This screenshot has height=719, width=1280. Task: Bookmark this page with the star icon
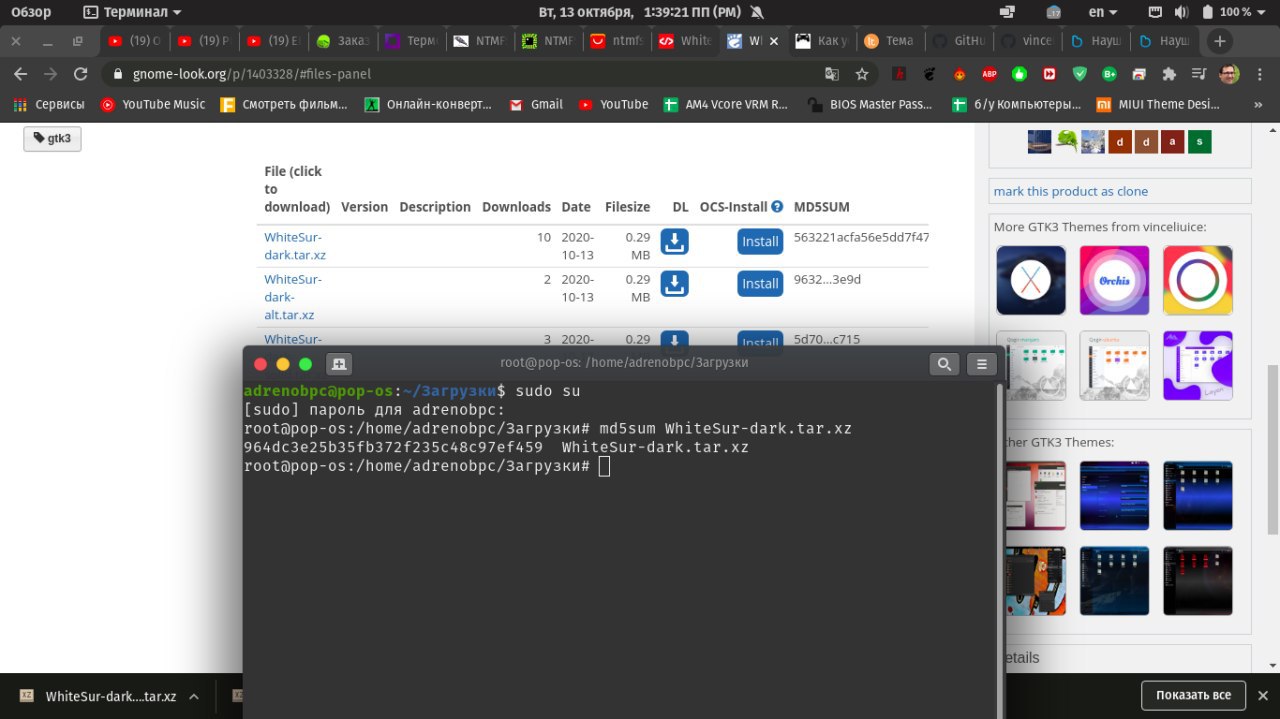tap(862, 74)
